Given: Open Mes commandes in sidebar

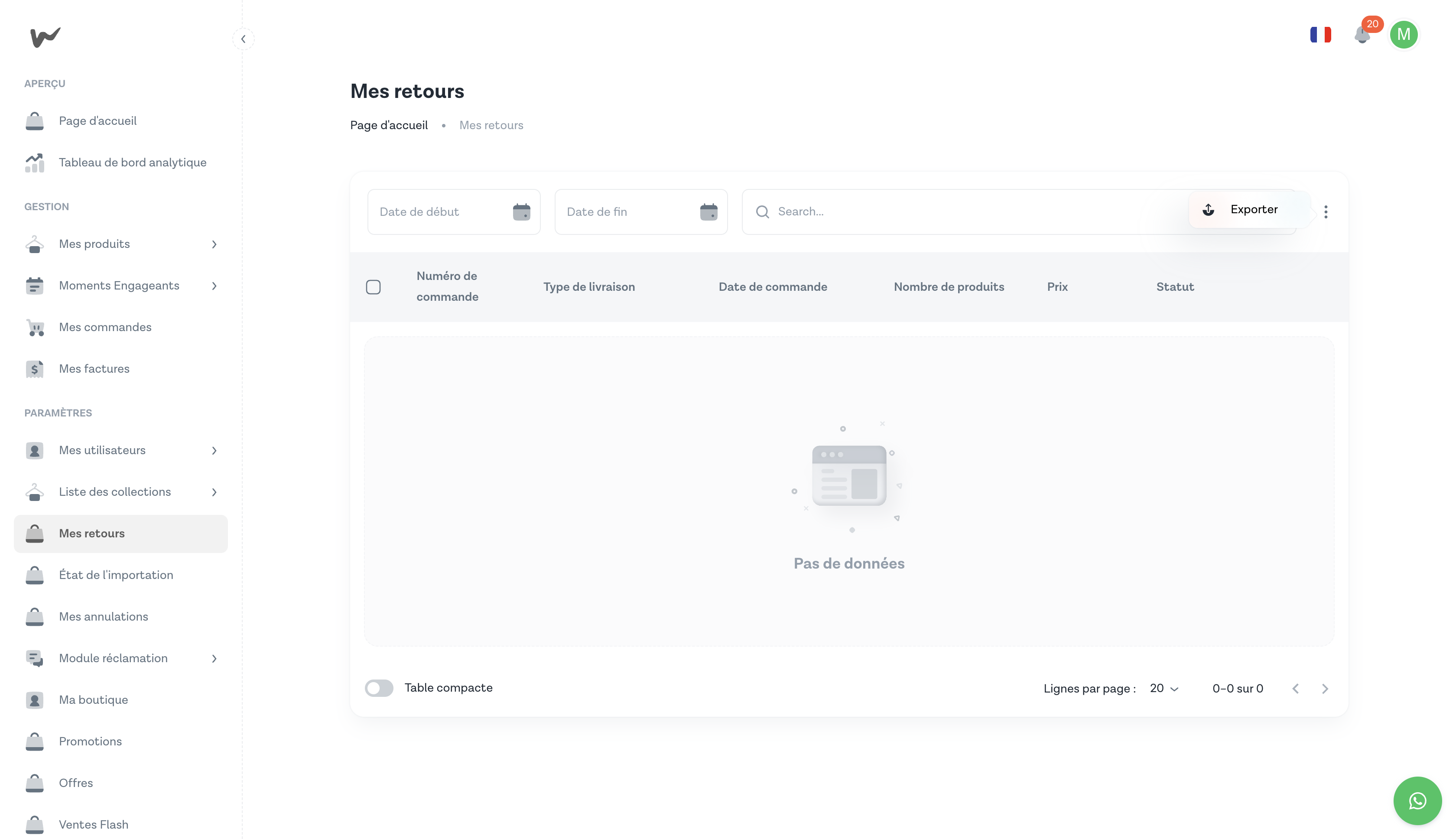Looking at the screenshot, I should [105, 327].
